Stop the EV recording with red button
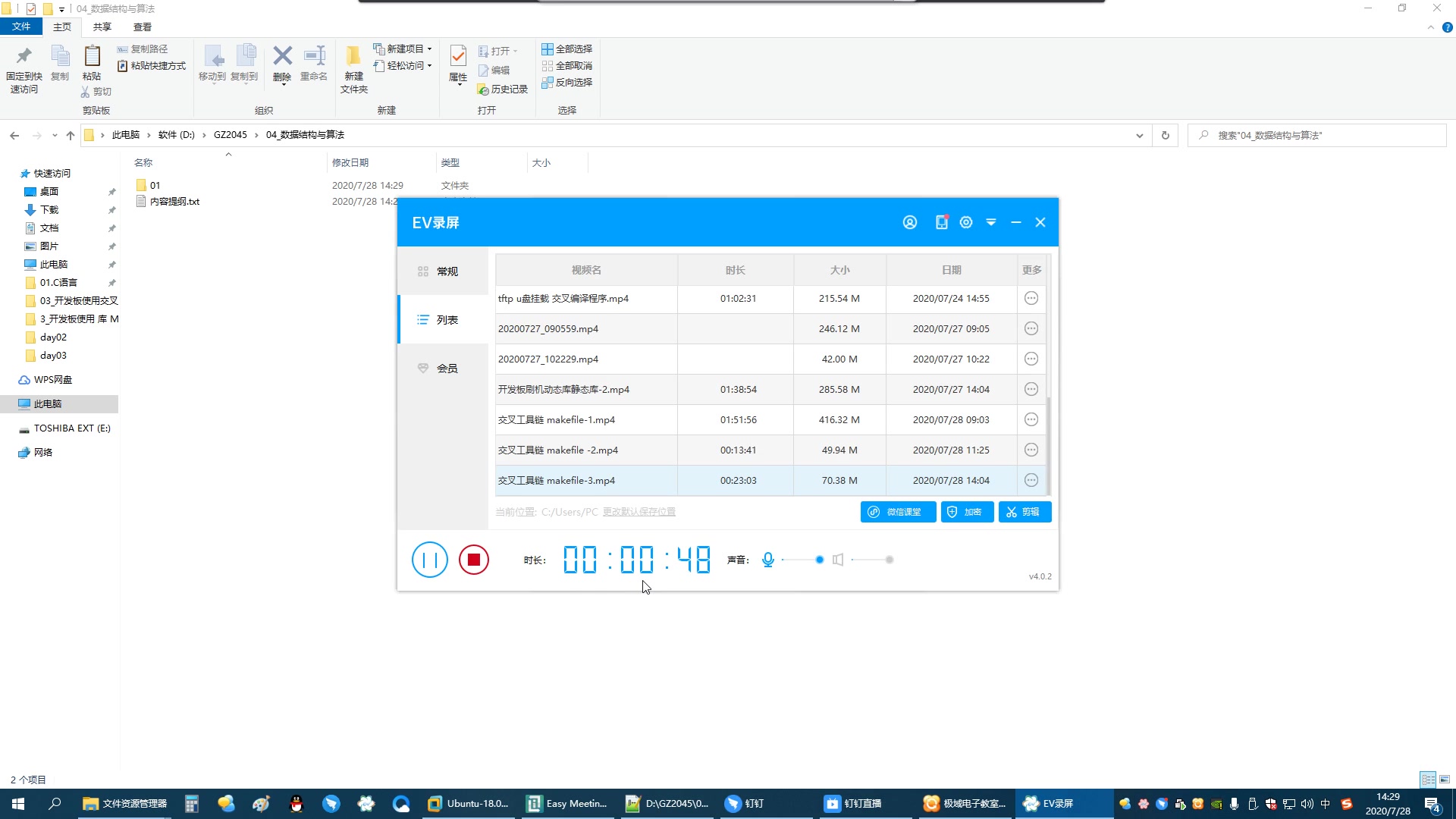This screenshot has width=1456, height=819. click(x=474, y=560)
